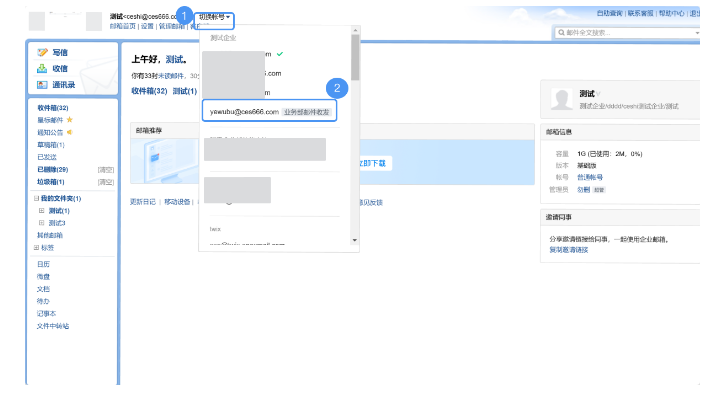Screen dimensions: 702x395
Task: Click the green checkmark beside the current account
Action: click(280, 54)
